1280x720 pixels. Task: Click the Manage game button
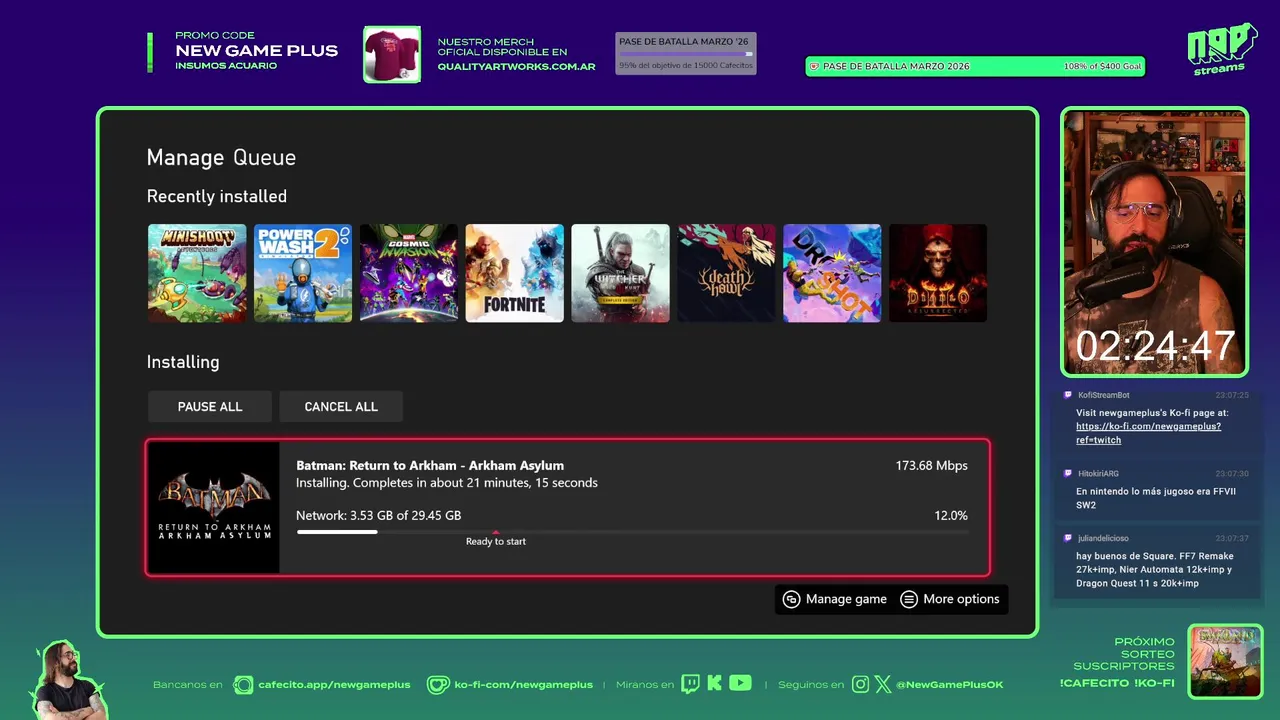(836, 599)
